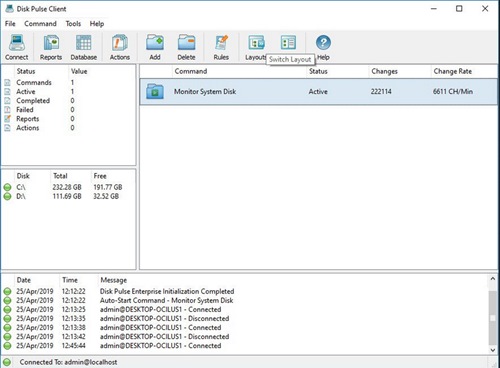Click the Layouts toolbar icon

click(x=256, y=47)
